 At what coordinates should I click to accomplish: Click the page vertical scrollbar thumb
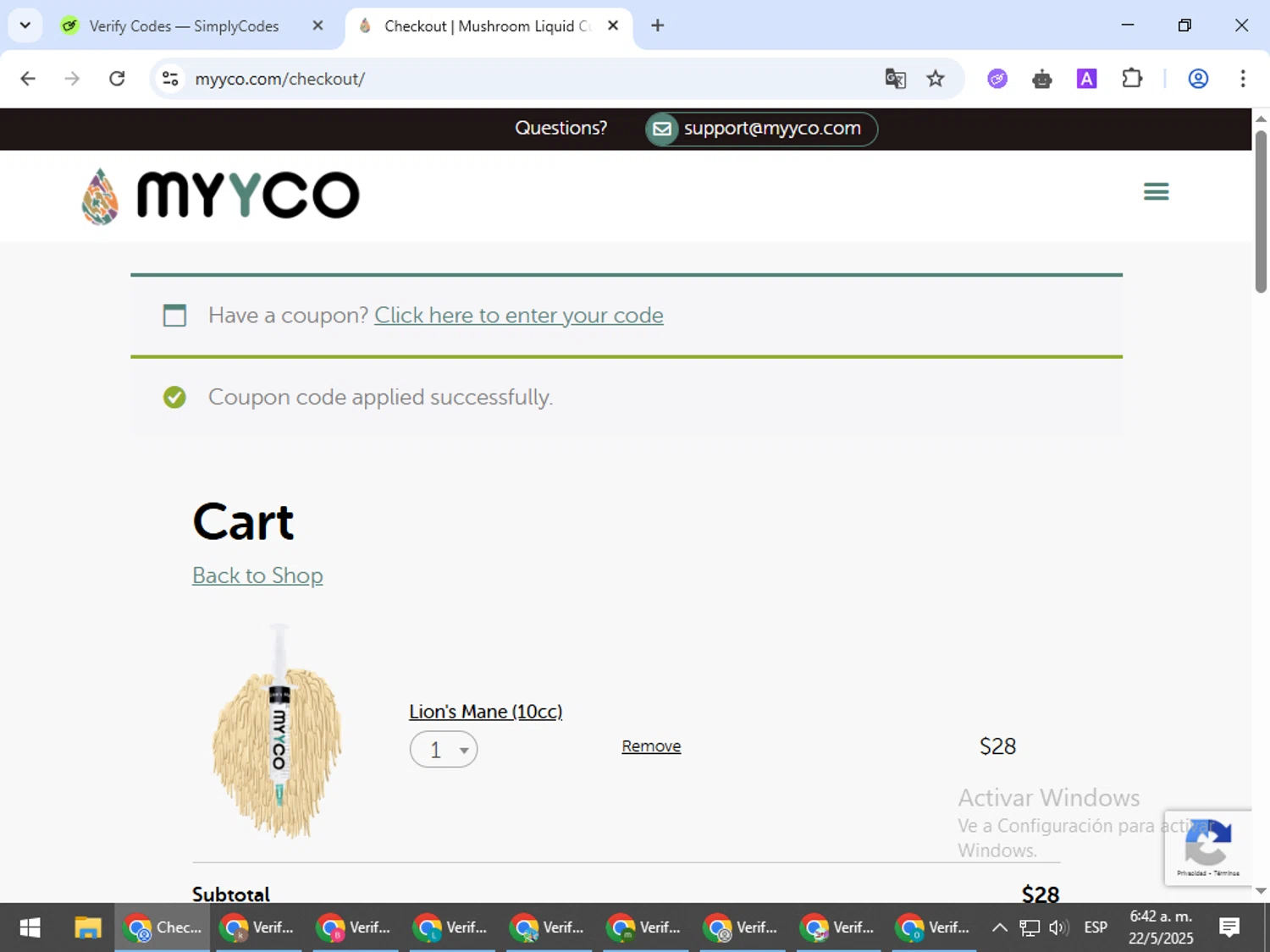(1261, 212)
